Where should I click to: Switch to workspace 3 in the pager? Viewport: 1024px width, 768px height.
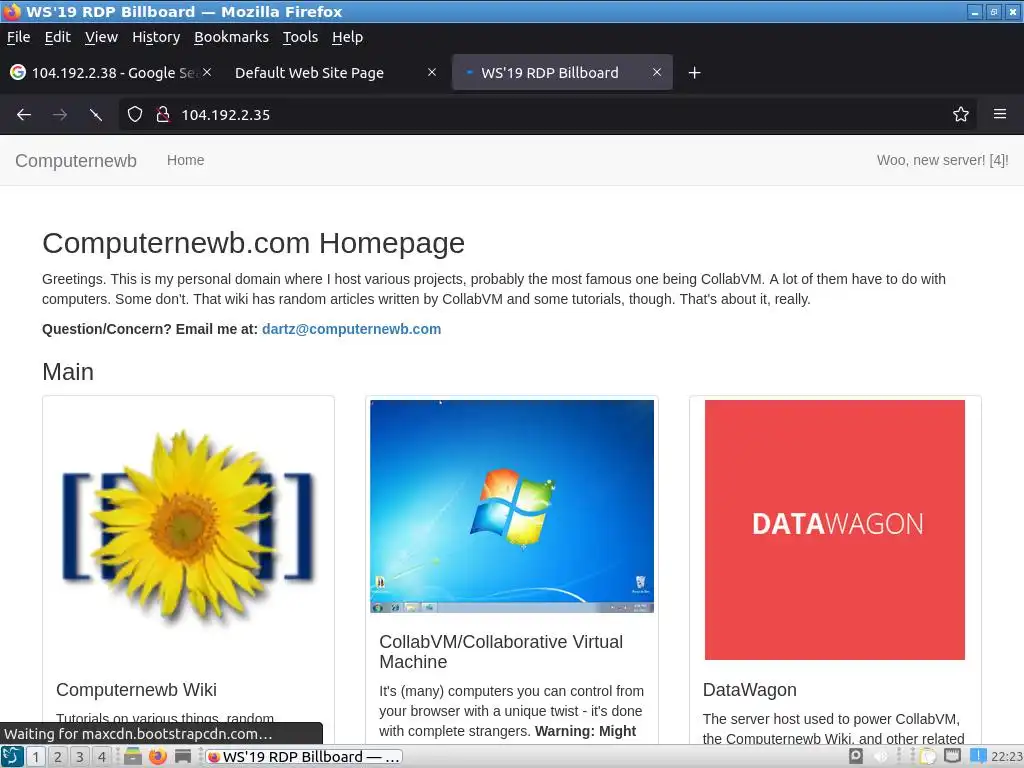point(80,757)
